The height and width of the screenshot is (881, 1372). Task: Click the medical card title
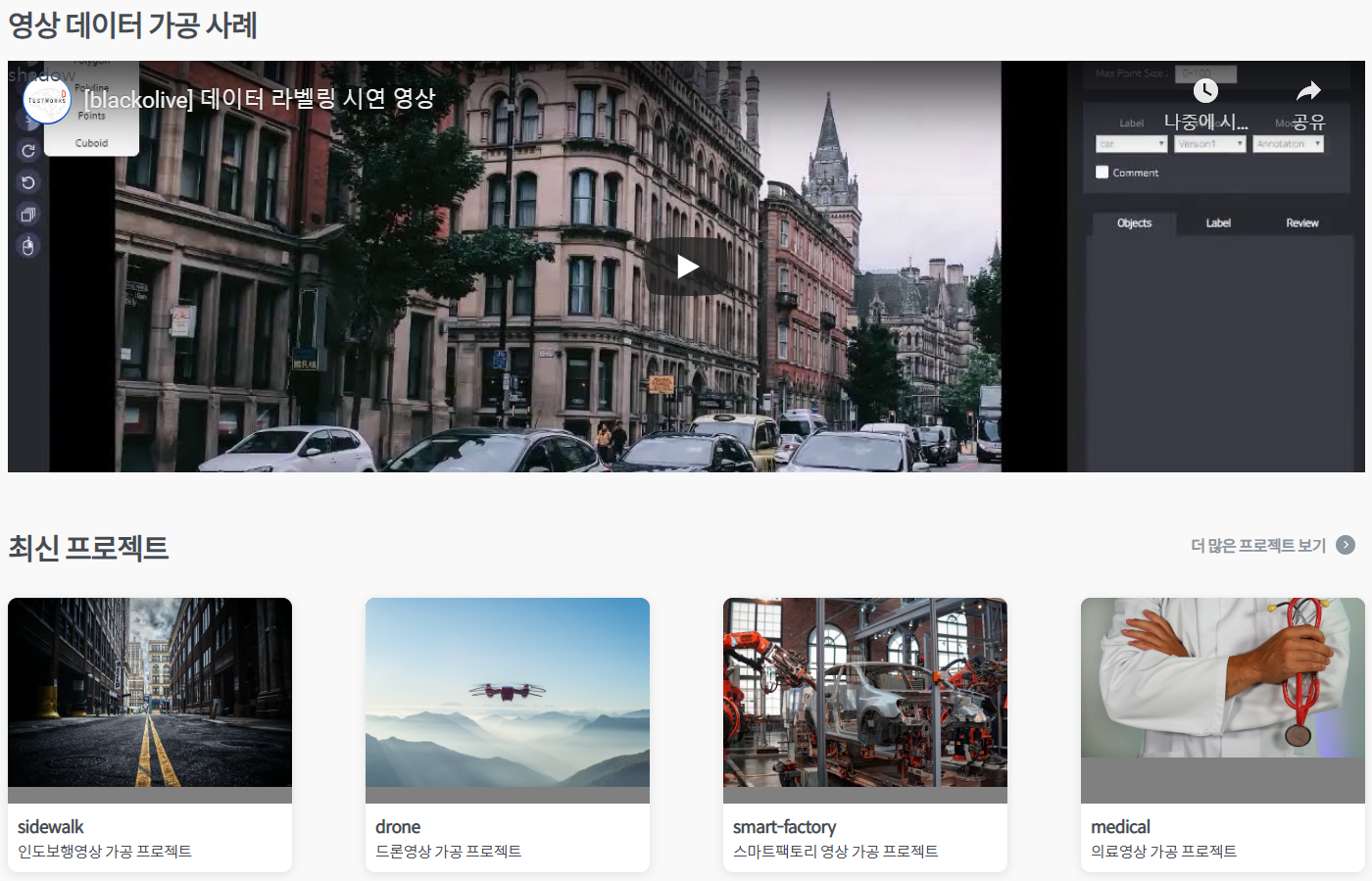(1121, 827)
